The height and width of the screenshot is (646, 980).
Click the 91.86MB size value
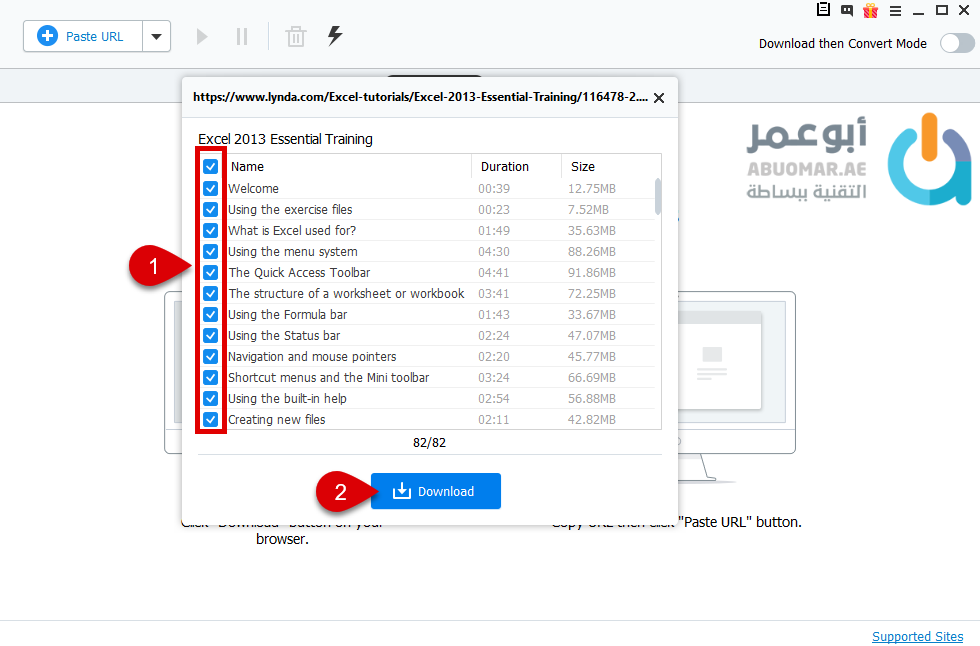591,272
